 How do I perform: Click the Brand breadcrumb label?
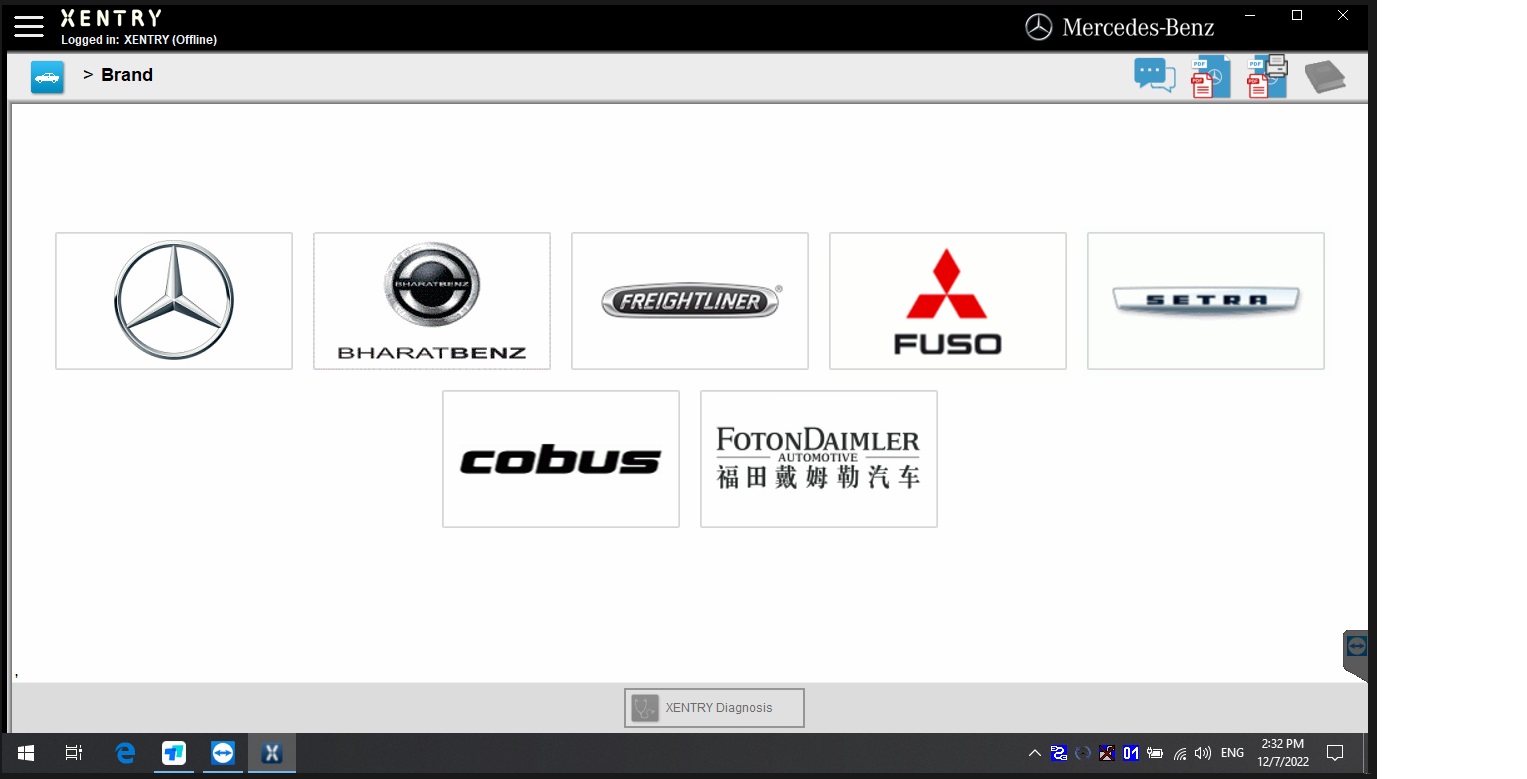point(127,75)
